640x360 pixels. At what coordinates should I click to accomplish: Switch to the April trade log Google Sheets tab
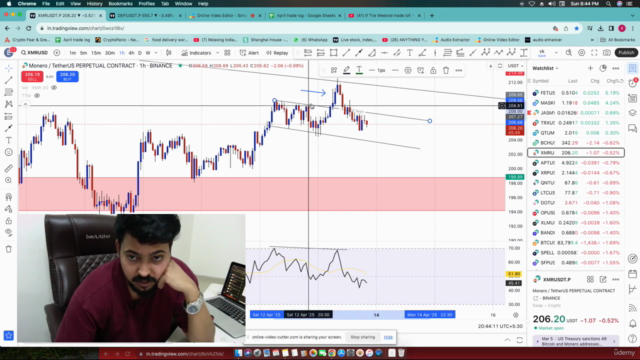point(305,16)
